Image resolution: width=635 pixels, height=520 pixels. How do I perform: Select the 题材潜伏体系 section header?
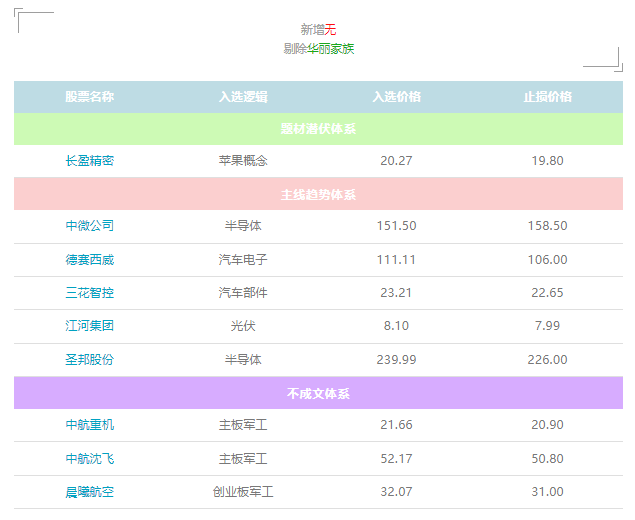(x=318, y=129)
